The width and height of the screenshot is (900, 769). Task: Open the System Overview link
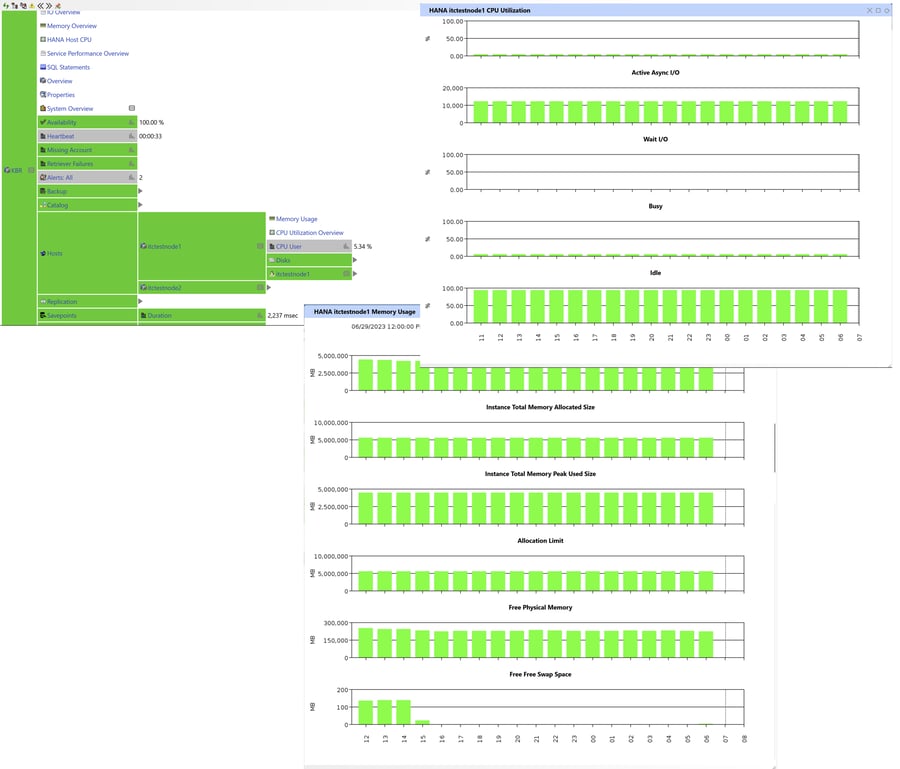(70, 108)
